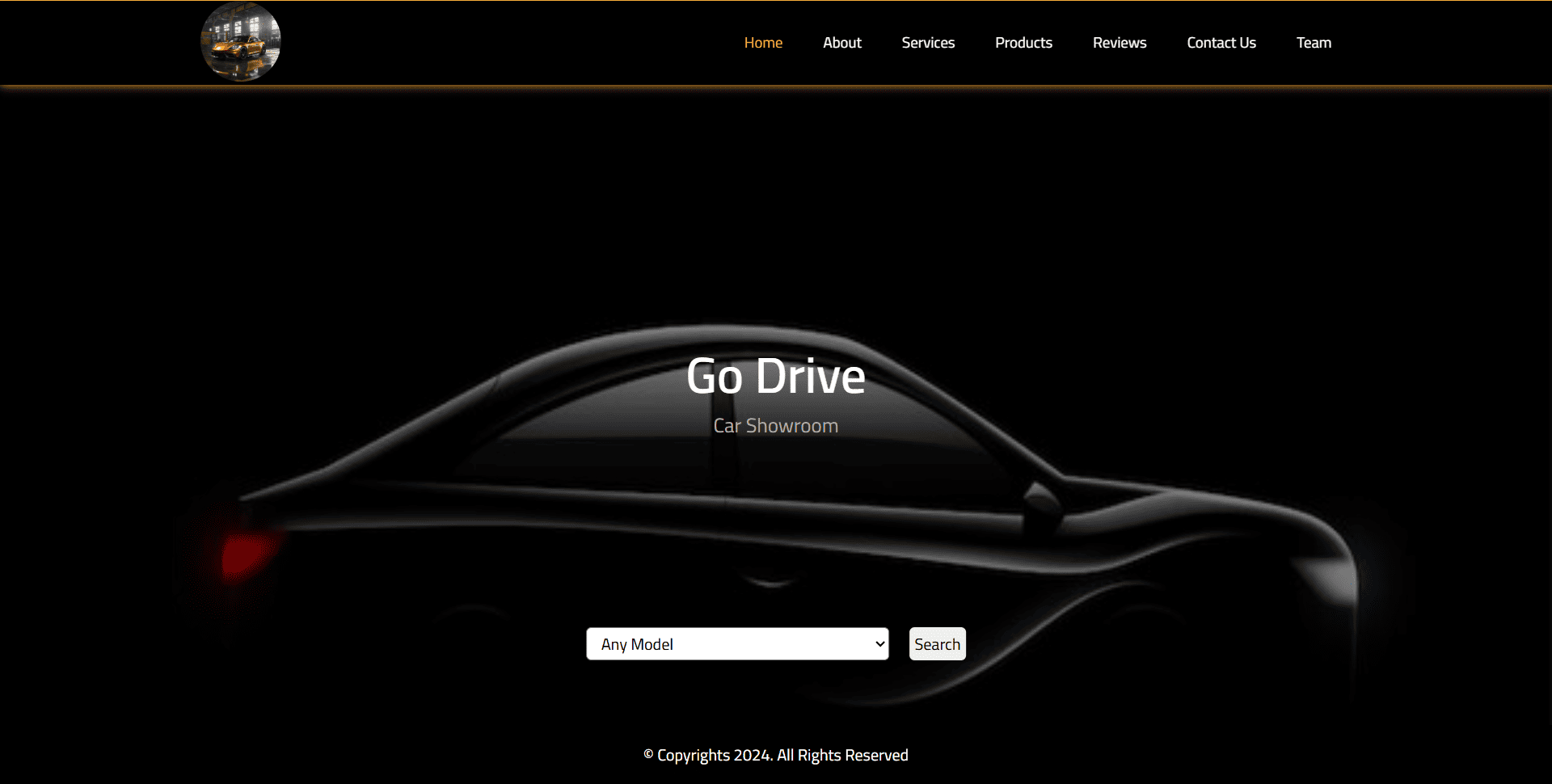Click the dropdown chevron arrow
1552x784 pixels.
coord(878,643)
